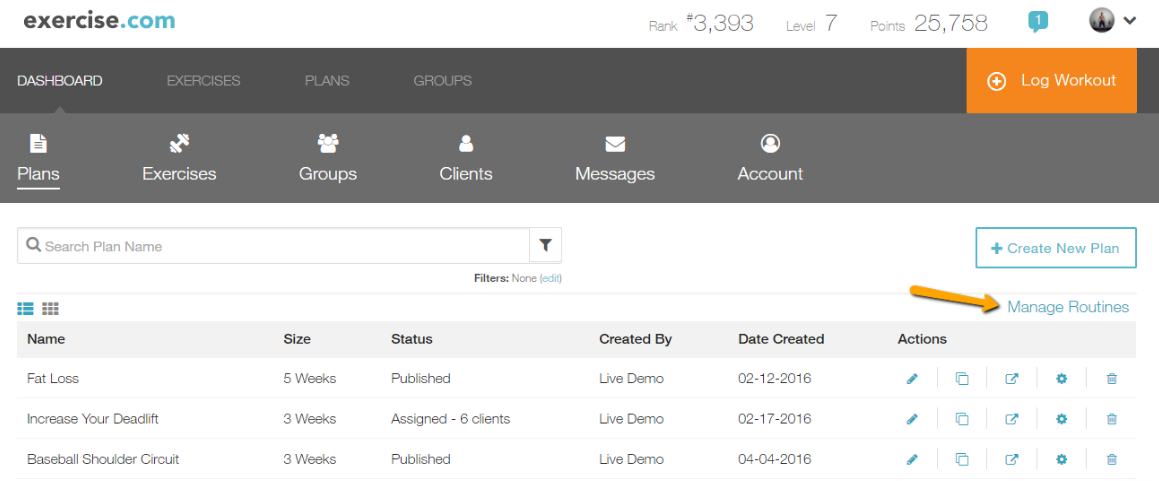Click Create New Plan button
This screenshot has width=1159, height=481.
tap(1056, 248)
